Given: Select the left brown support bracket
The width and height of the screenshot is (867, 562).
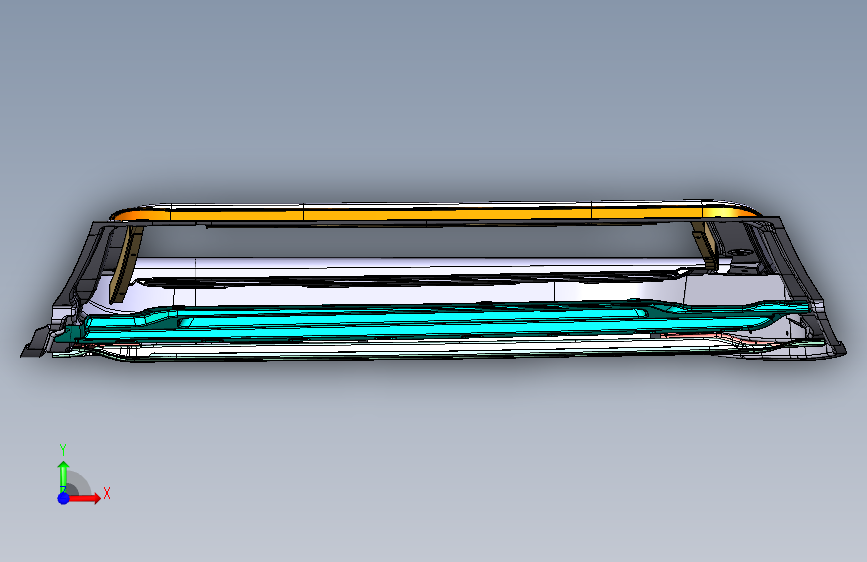Looking at the screenshot, I should coord(126,264).
